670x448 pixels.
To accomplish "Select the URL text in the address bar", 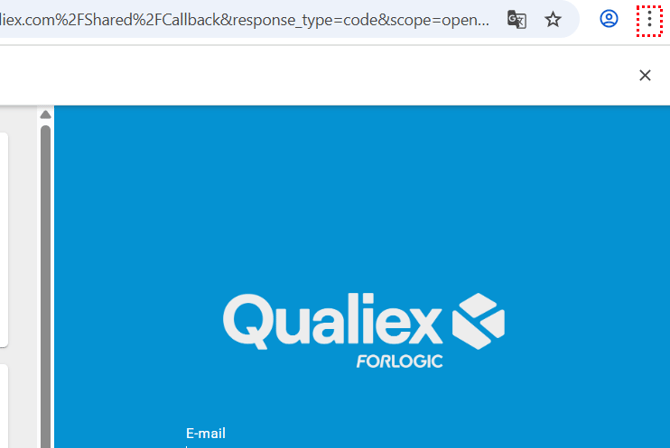I will click(x=245, y=20).
